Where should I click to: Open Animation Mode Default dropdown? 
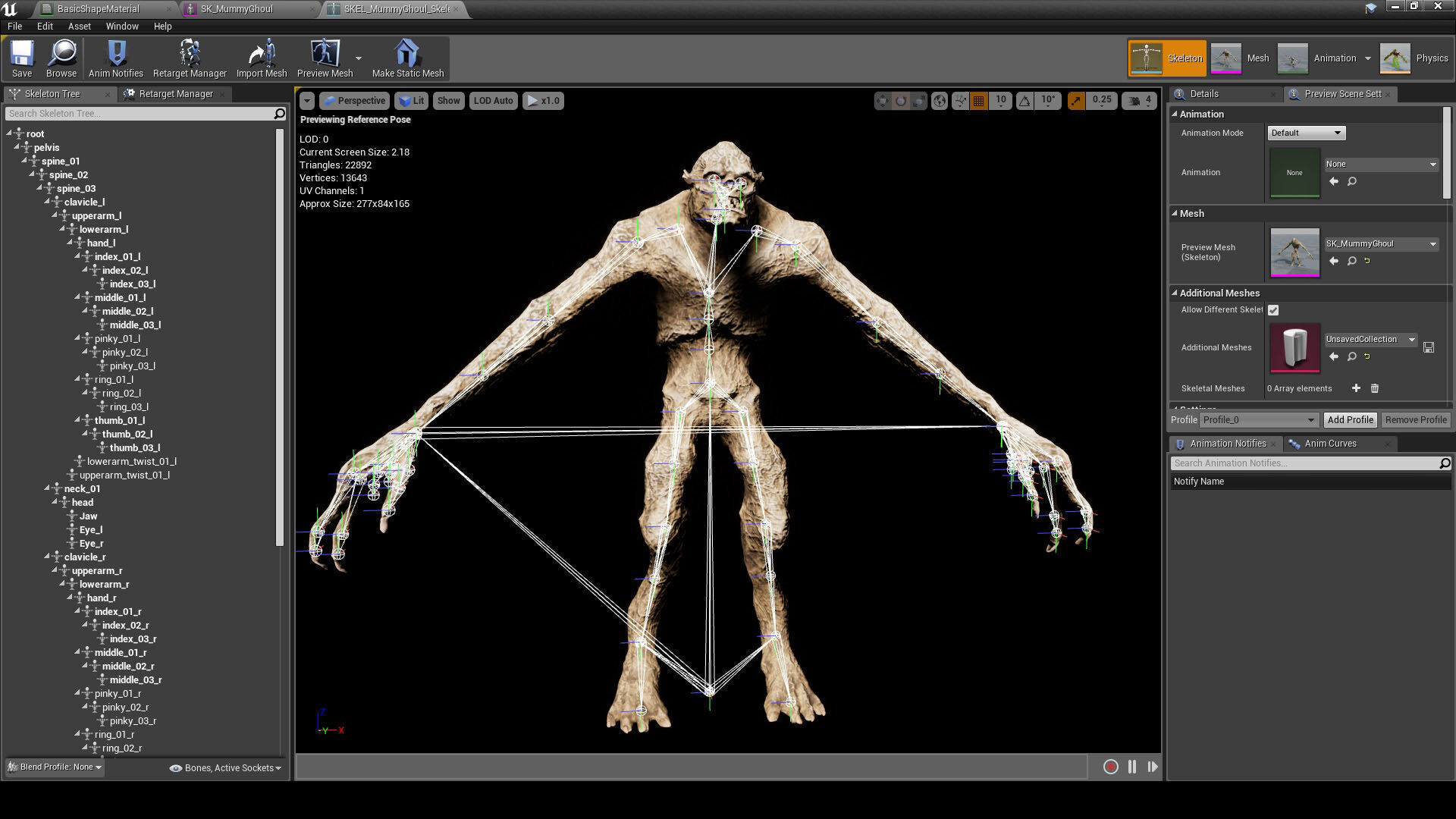pyautogui.click(x=1306, y=133)
